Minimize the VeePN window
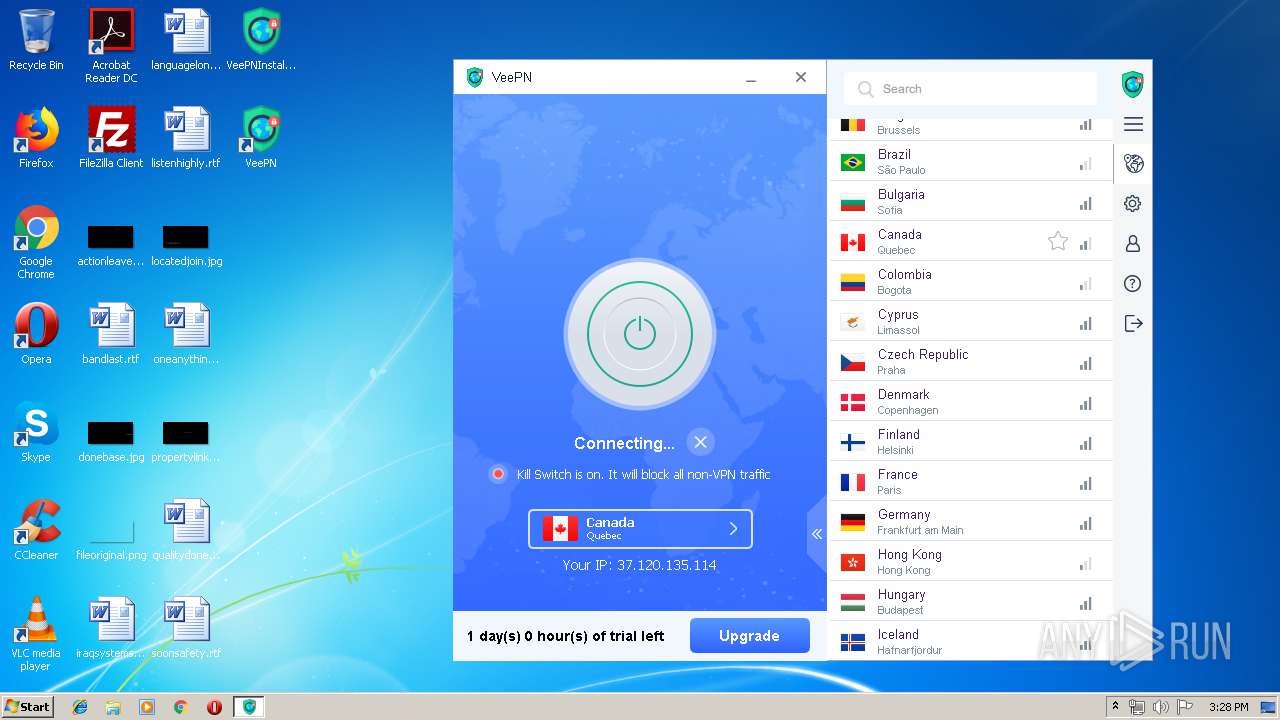 click(751, 78)
